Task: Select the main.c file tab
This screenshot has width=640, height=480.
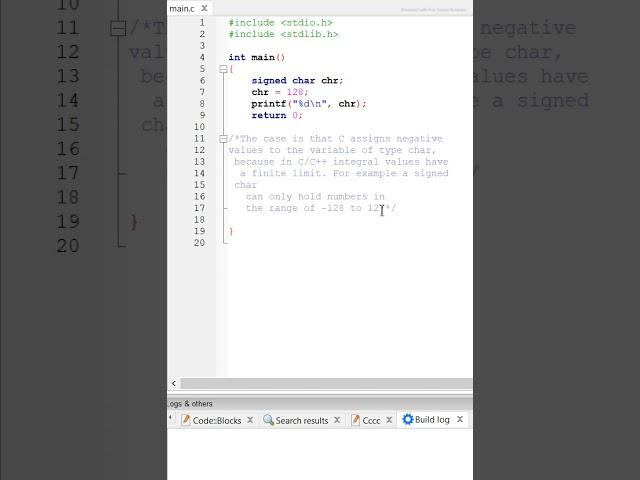Action: coord(182,8)
